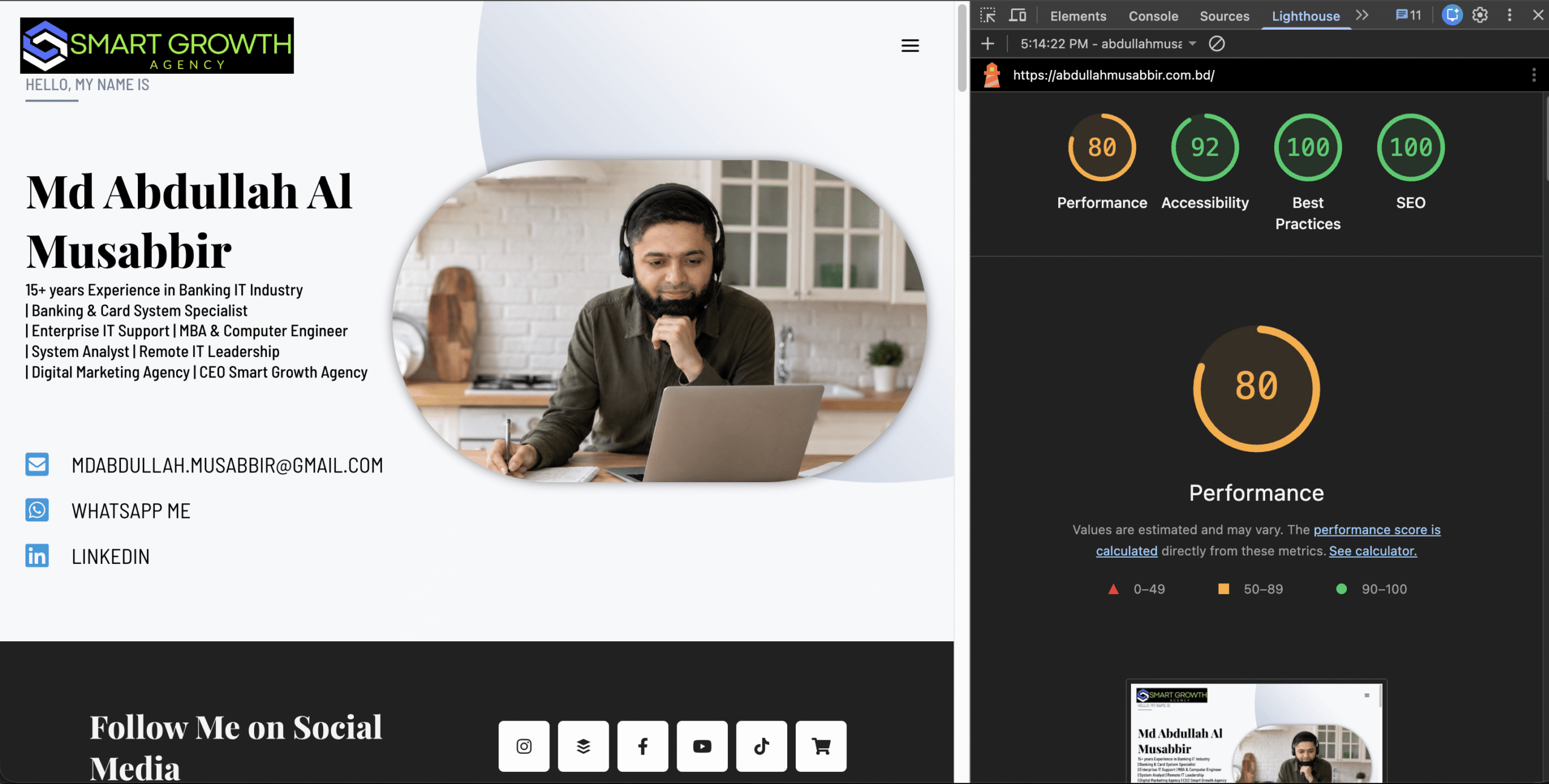Open the Lighthouse report tools menu

(x=1534, y=75)
